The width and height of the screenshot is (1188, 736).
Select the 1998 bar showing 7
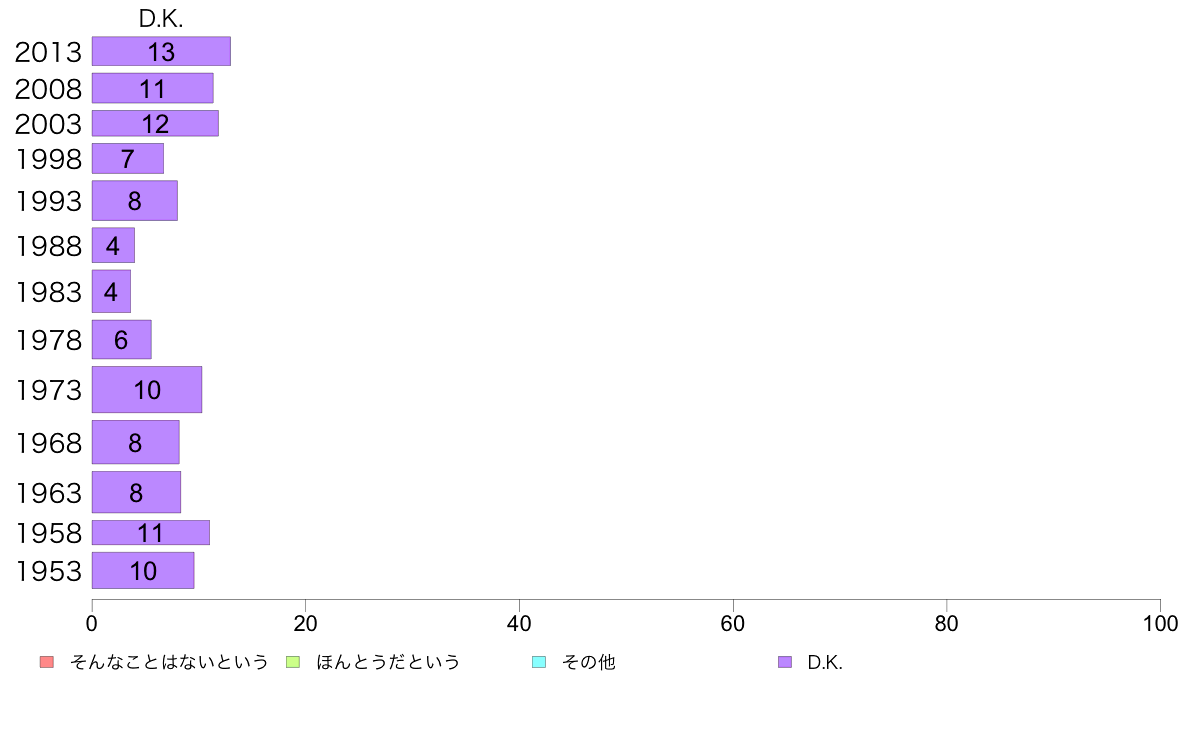point(128,158)
